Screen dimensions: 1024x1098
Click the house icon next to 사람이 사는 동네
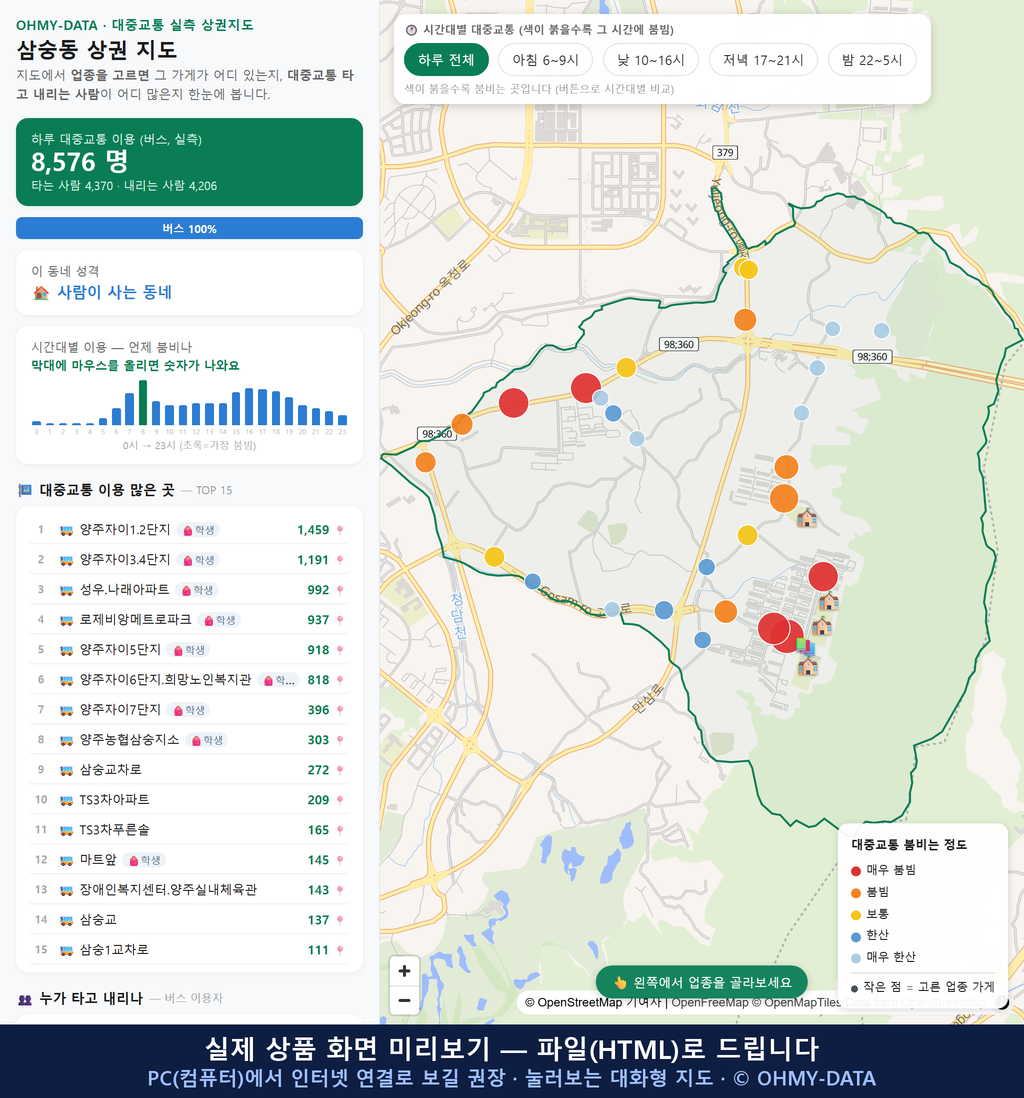41,293
